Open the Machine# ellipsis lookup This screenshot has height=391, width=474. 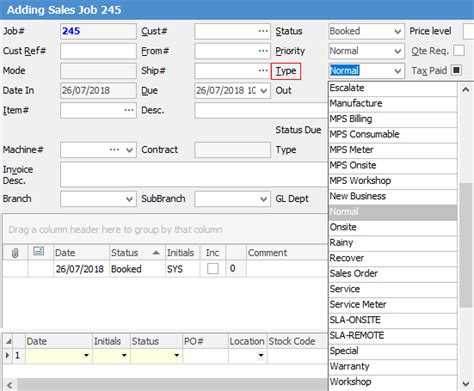(x=114, y=150)
